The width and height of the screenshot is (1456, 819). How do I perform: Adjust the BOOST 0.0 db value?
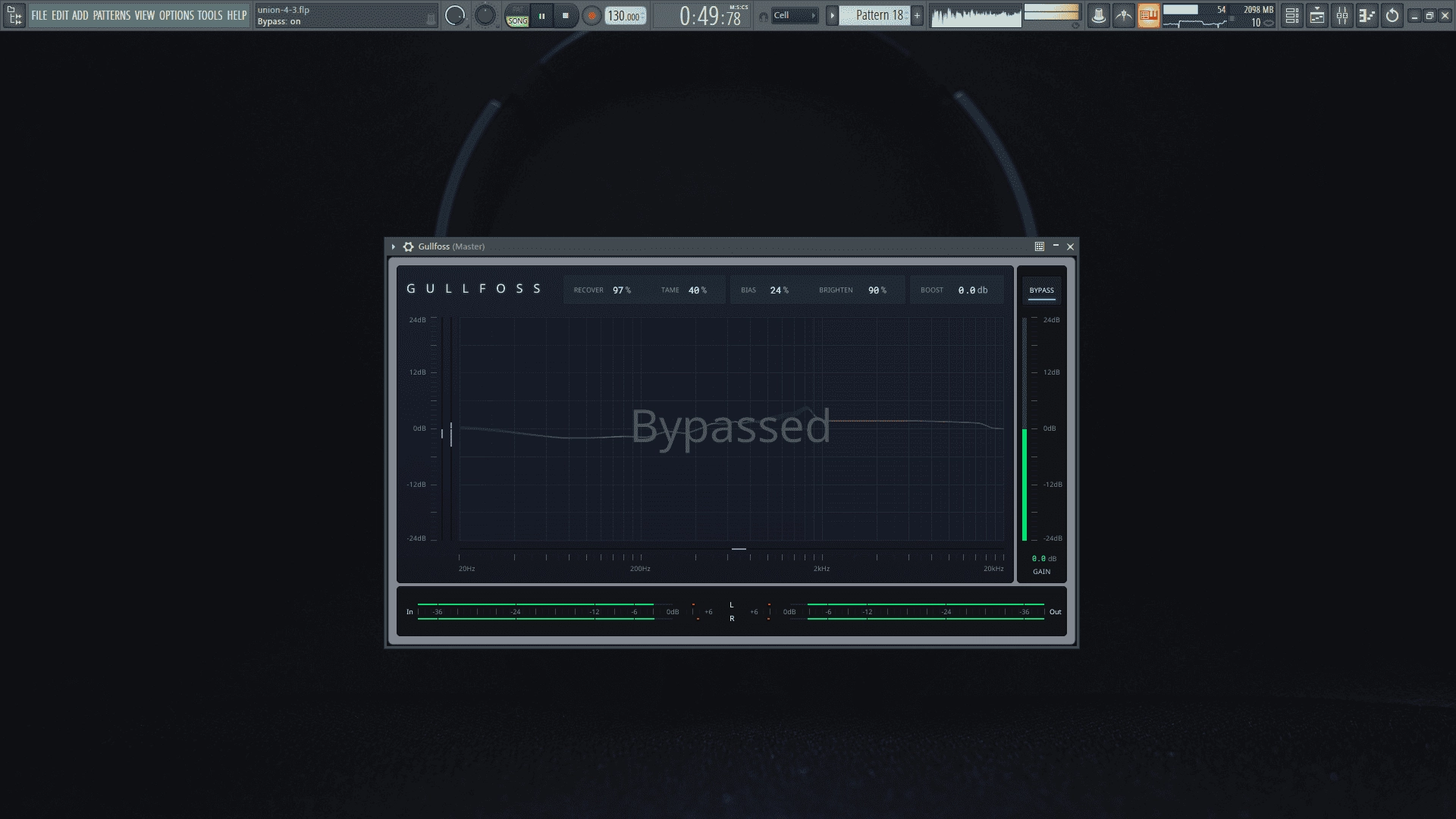click(x=973, y=290)
